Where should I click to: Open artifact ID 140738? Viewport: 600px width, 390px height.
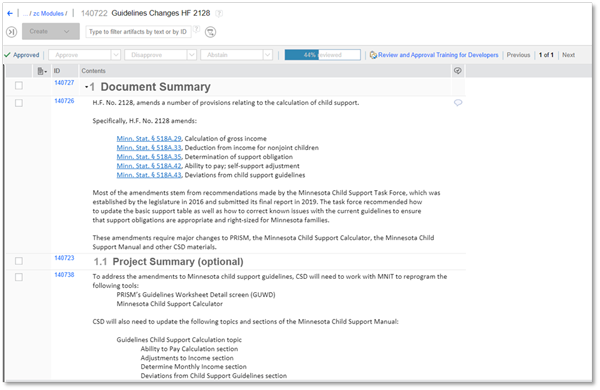tap(64, 275)
